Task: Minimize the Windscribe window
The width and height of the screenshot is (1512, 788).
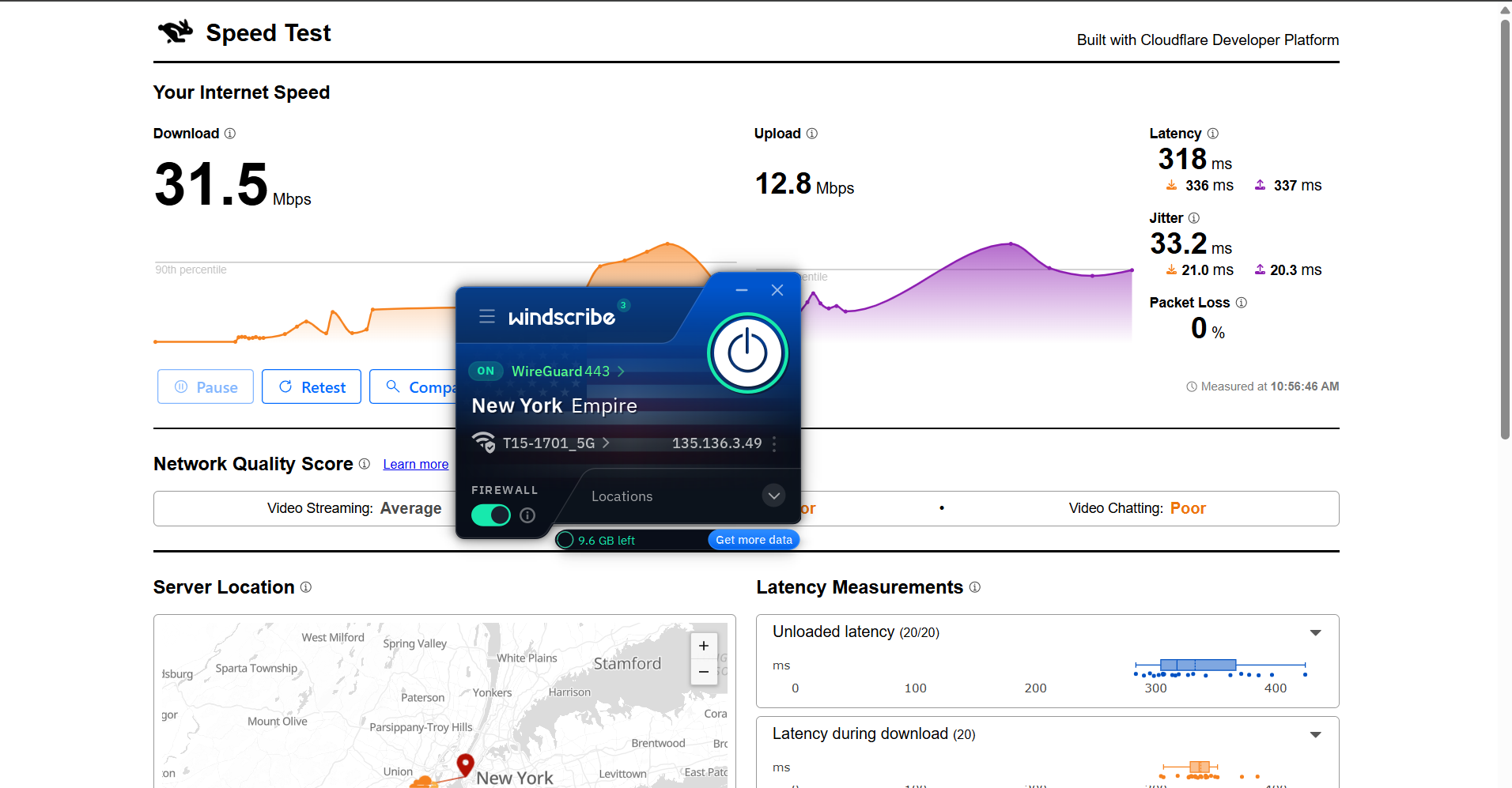Action: click(742, 290)
